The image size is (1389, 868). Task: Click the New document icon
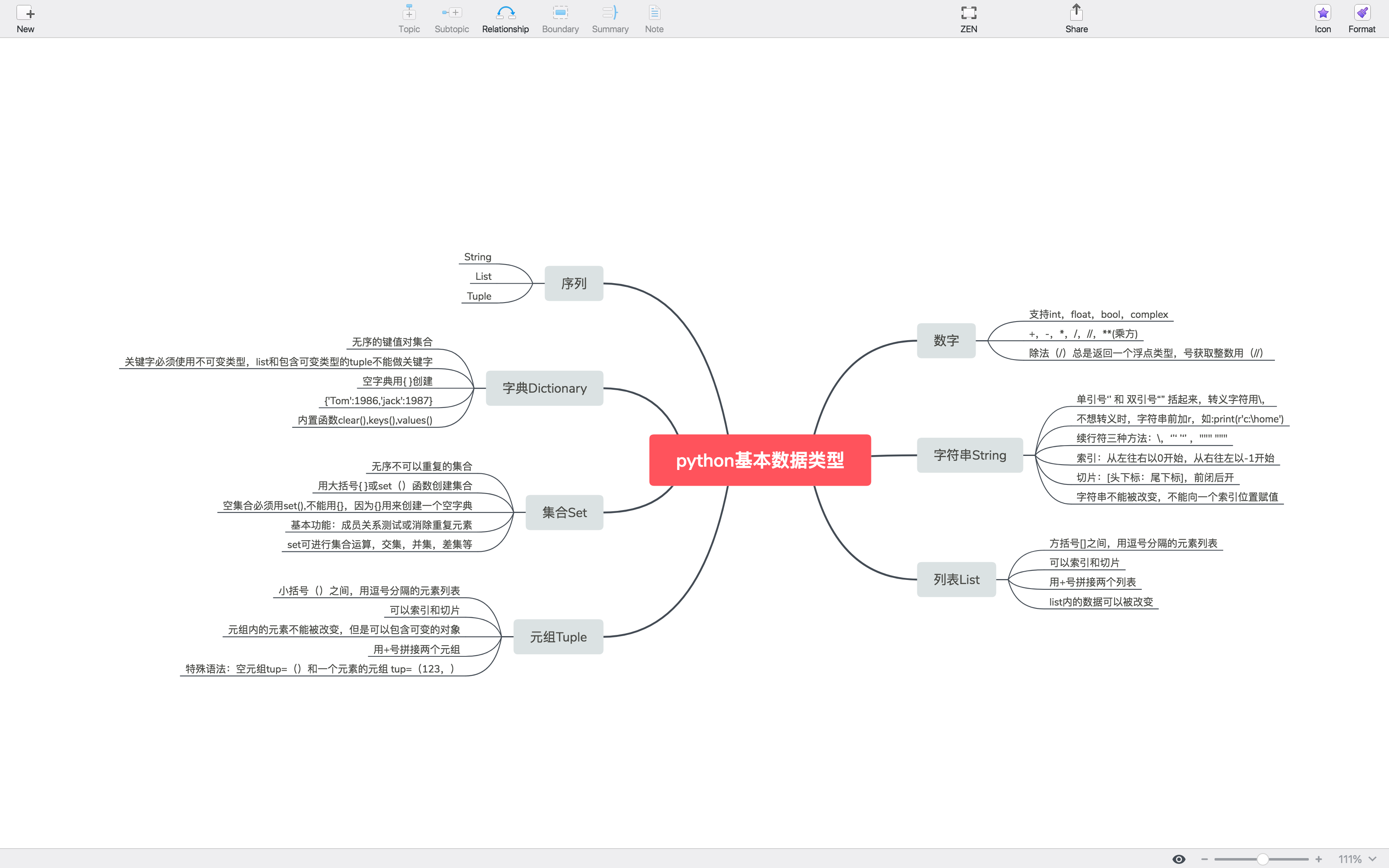[25, 13]
